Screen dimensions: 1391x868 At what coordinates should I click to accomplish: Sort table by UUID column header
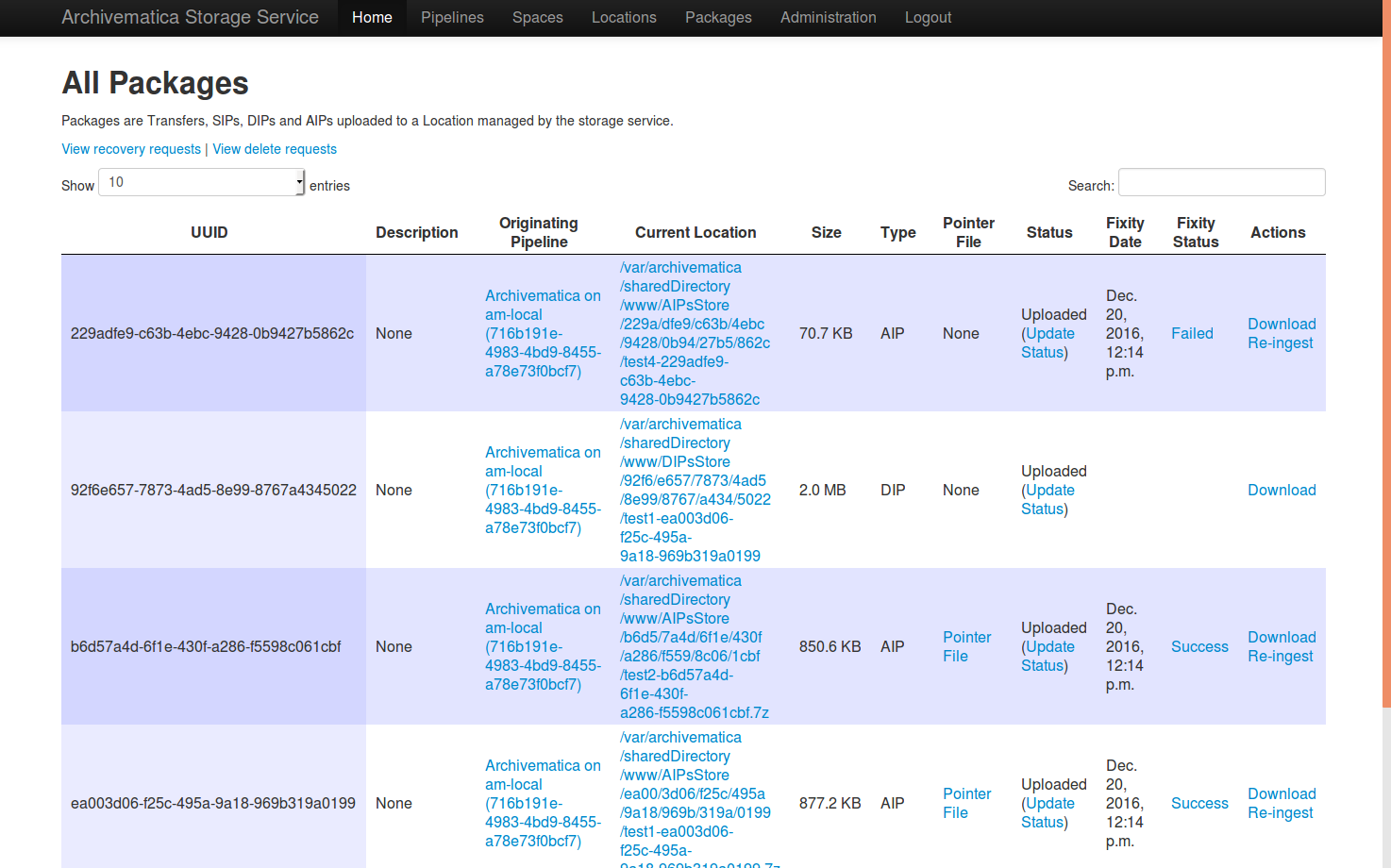point(209,232)
